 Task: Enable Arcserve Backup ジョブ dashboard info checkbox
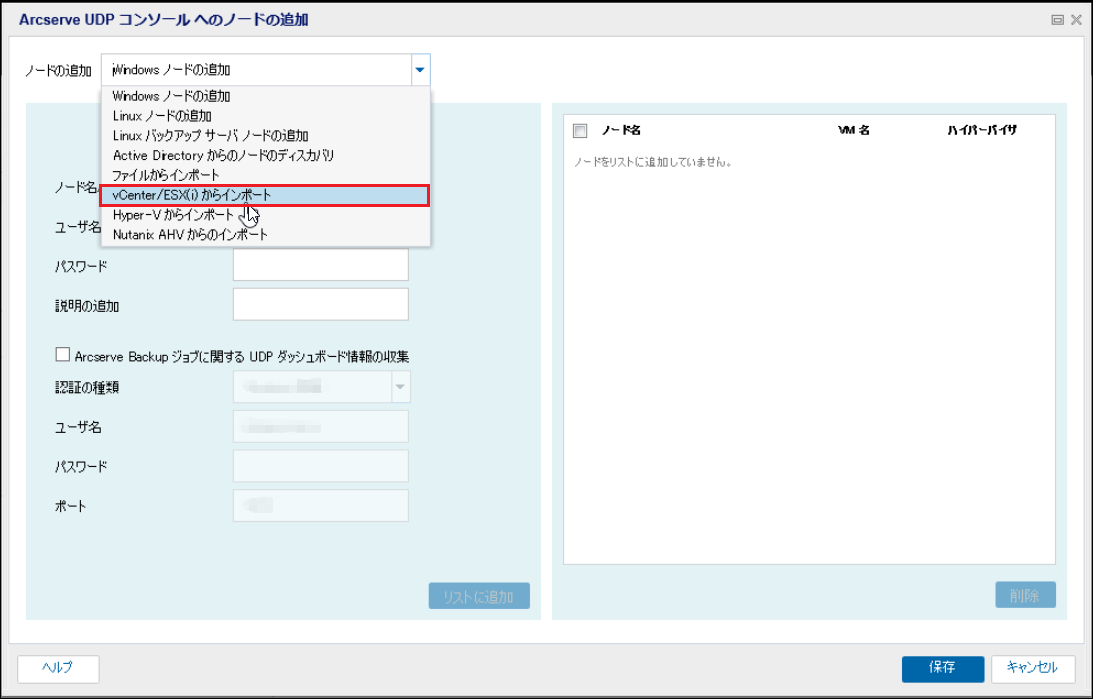pos(63,355)
